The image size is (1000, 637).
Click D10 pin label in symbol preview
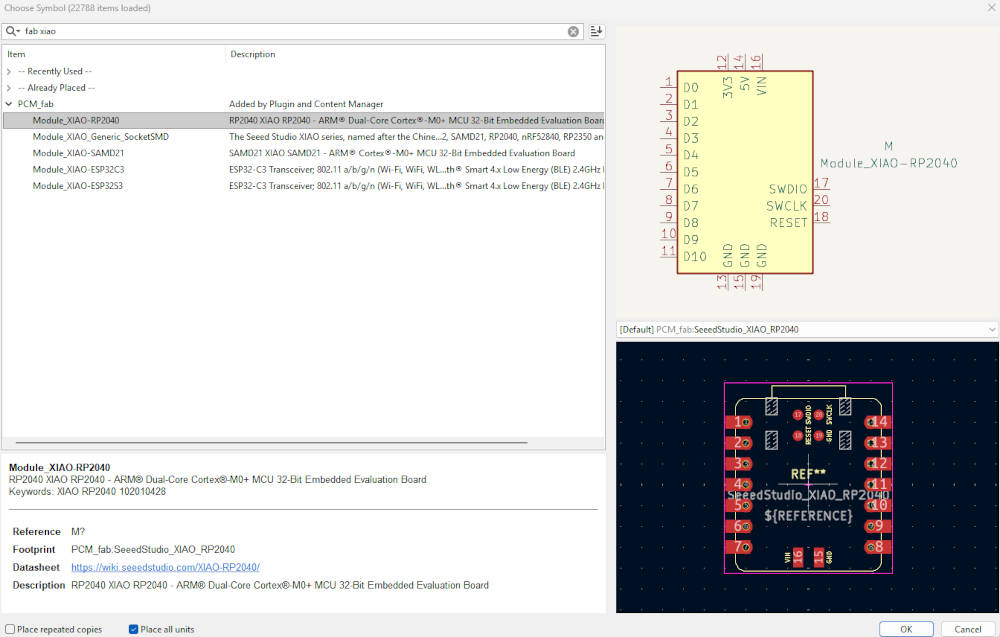click(695, 256)
